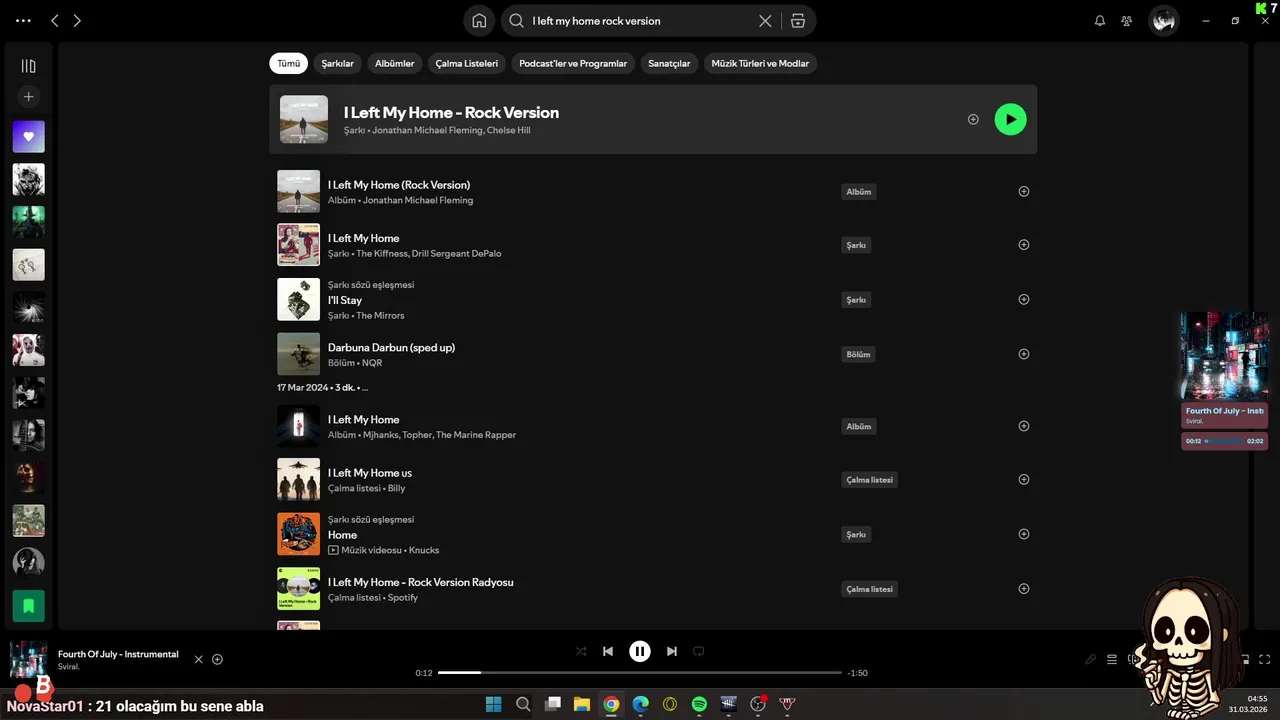Open Jonathan Michael Fleming album result
The image size is (1280, 720).
pyautogui.click(x=652, y=191)
